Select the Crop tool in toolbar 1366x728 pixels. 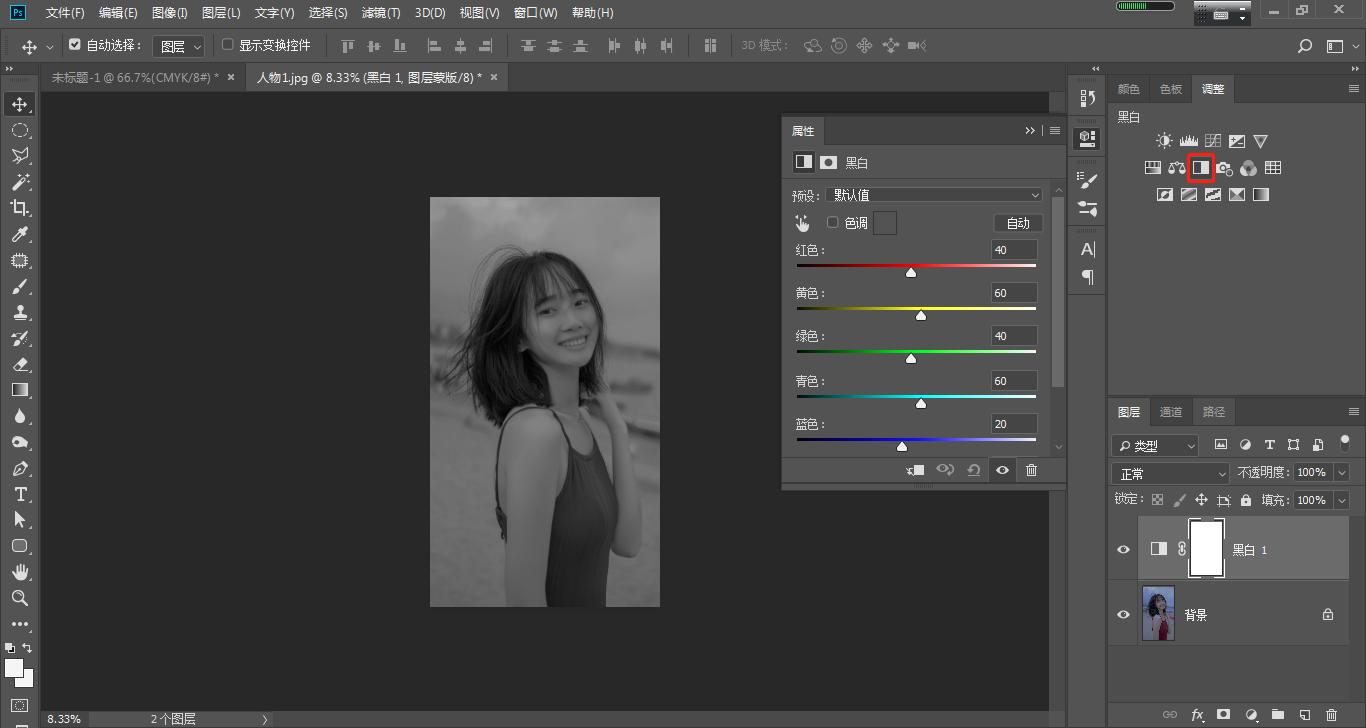coord(19,208)
